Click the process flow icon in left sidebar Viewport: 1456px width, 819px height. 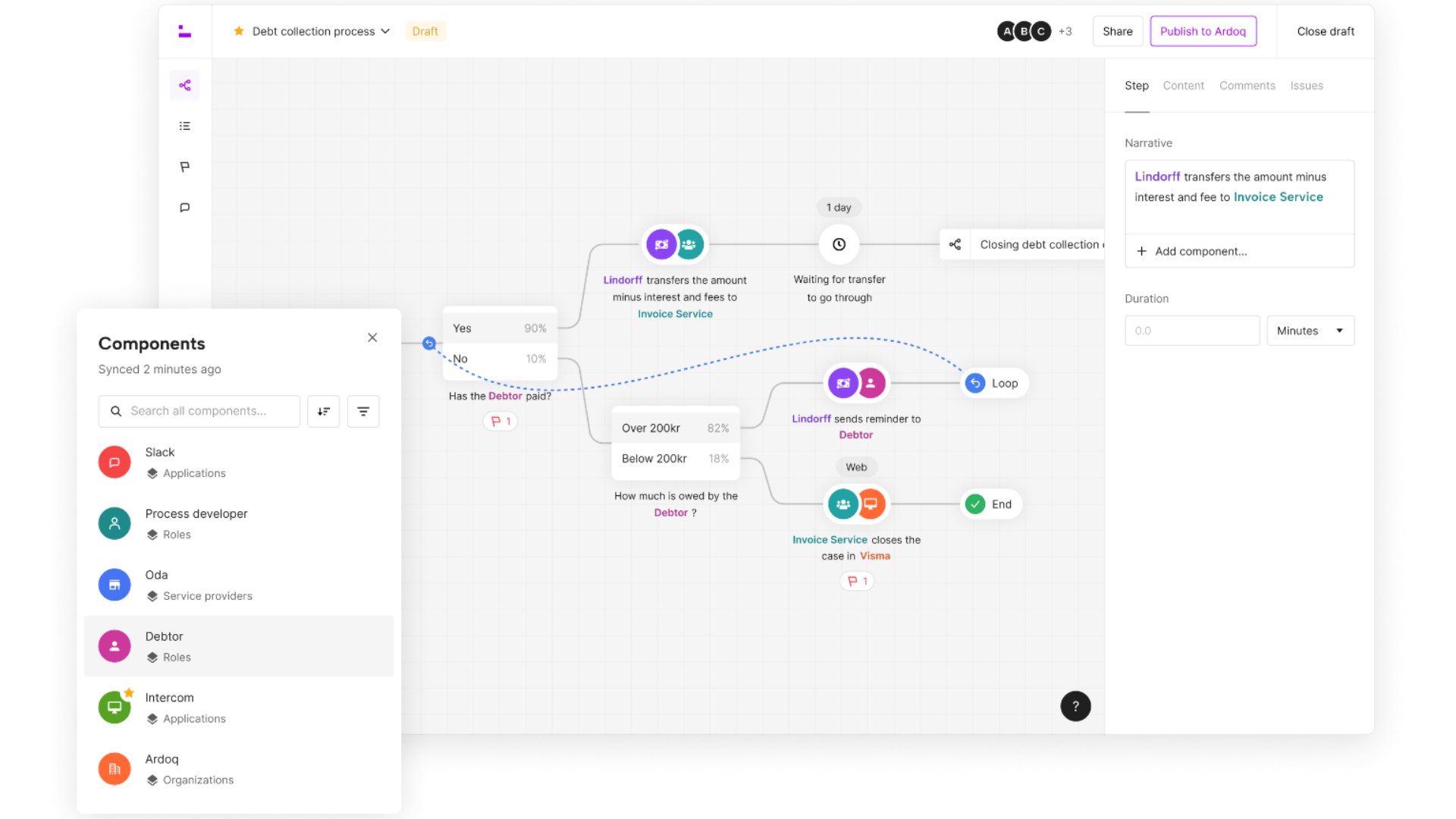[184, 85]
